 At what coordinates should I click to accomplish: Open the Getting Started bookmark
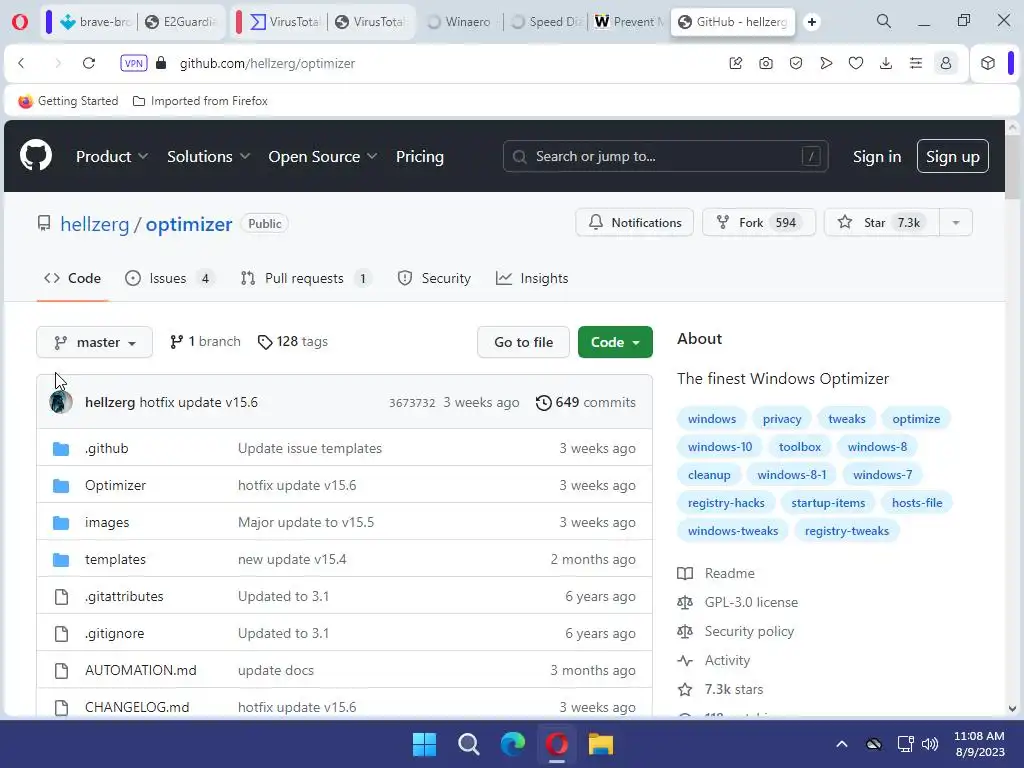pos(68,101)
